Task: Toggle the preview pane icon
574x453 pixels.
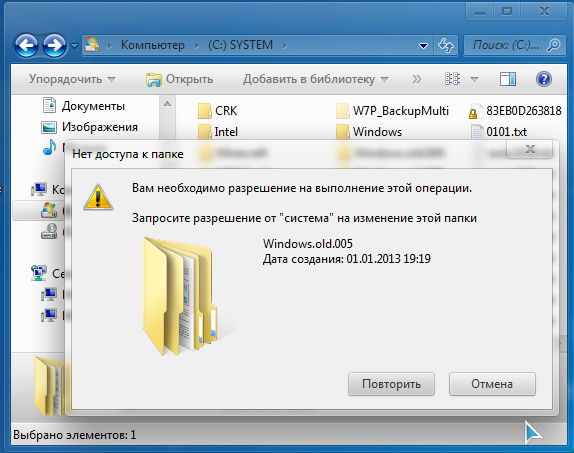Action: coord(508,79)
